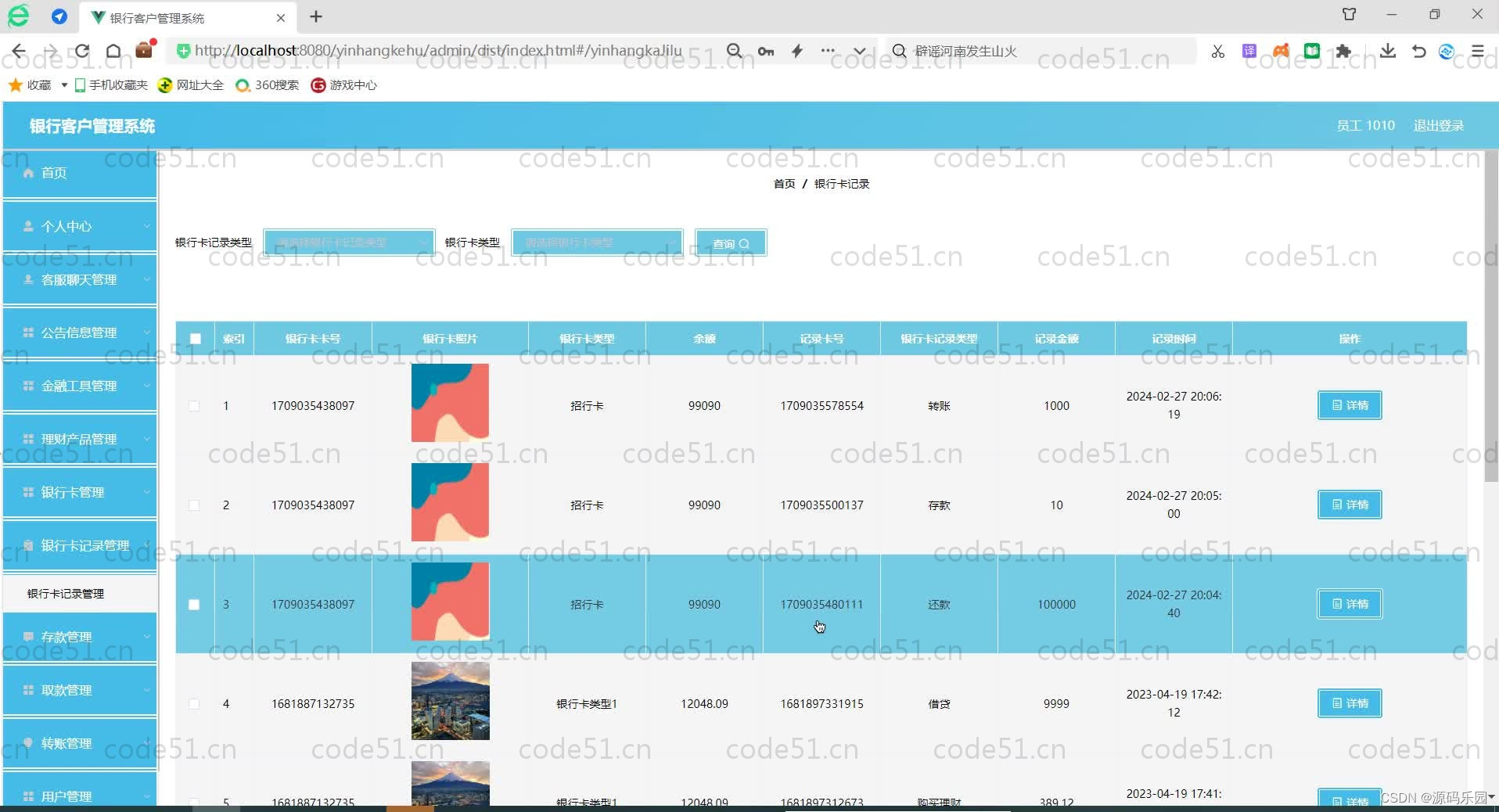Screen dimensions: 1499x812
Task: Toggle the select-all checkbox in table header
Action: pyautogui.click(x=194, y=339)
